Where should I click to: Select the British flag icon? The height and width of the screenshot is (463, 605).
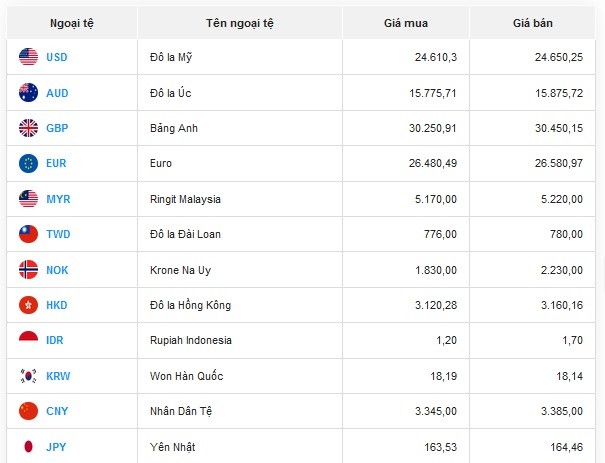[28, 128]
